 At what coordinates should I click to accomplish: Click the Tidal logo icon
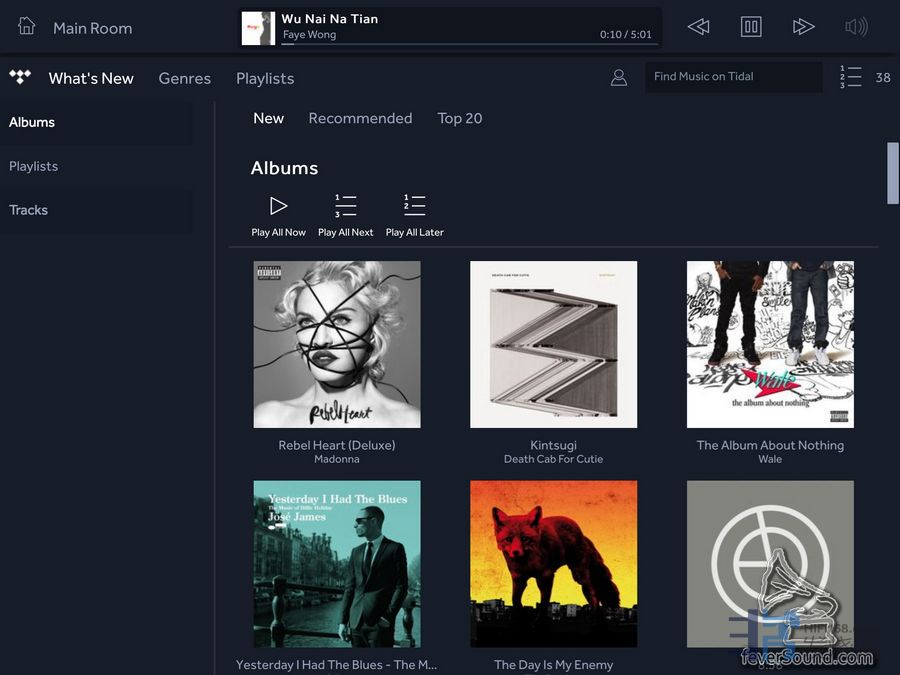20,77
